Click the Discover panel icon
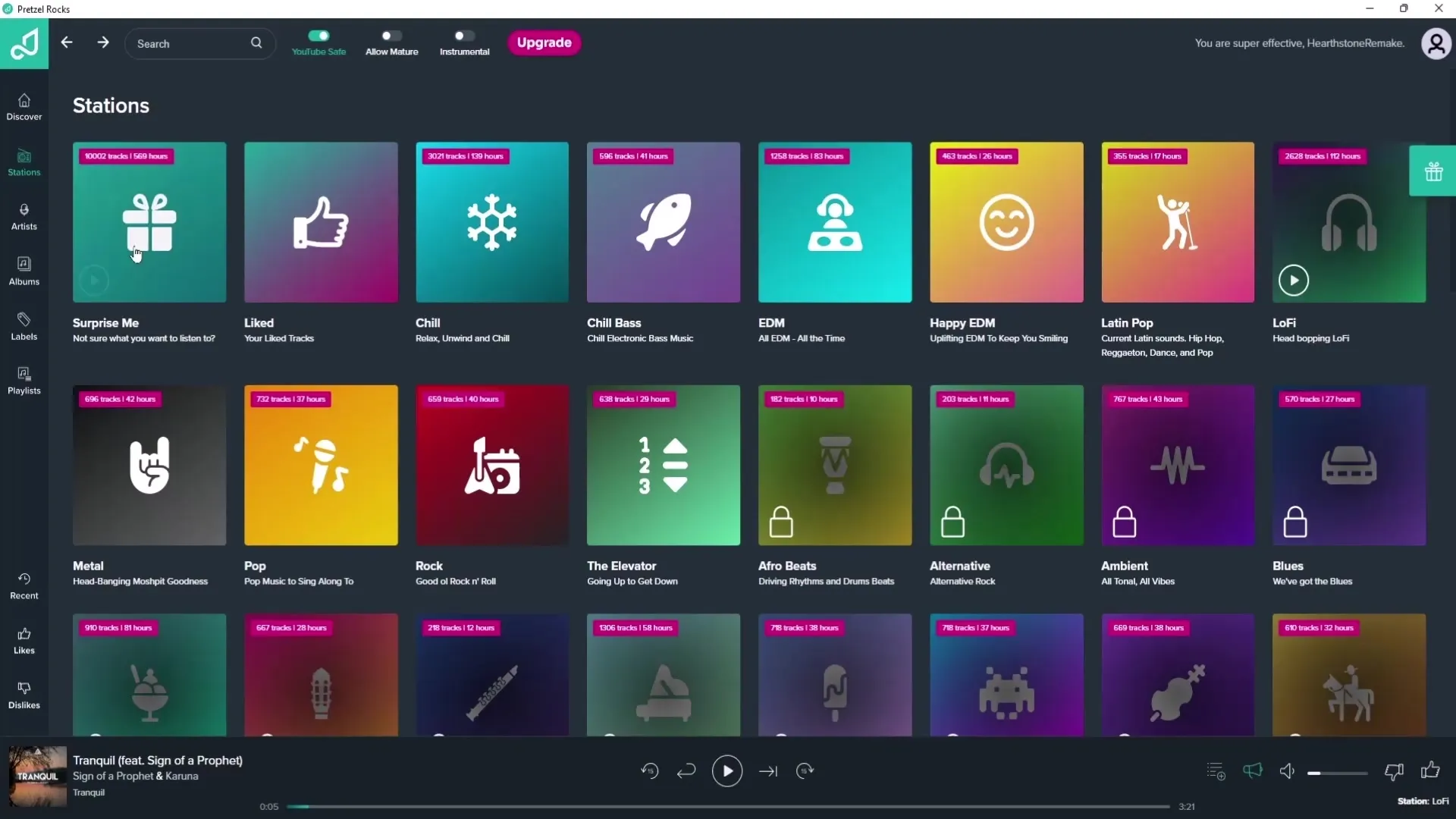Image resolution: width=1456 pixels, height=819 pixels. pos(24,106)
